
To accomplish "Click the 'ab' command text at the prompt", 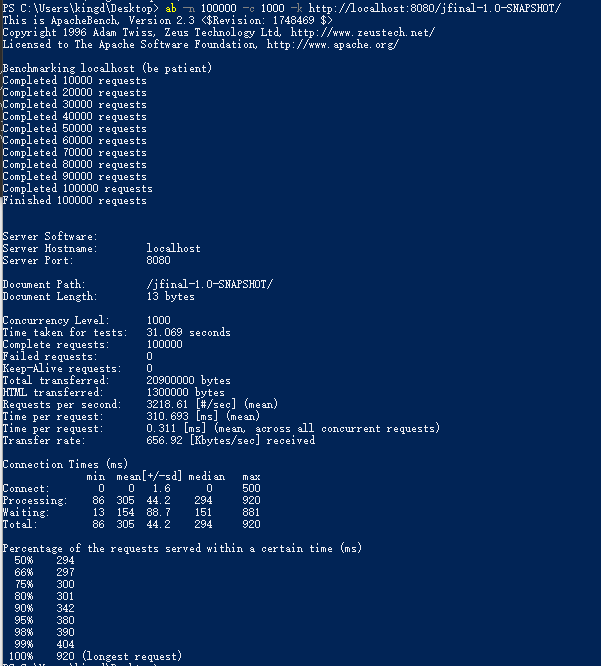I will pos(171,8).
